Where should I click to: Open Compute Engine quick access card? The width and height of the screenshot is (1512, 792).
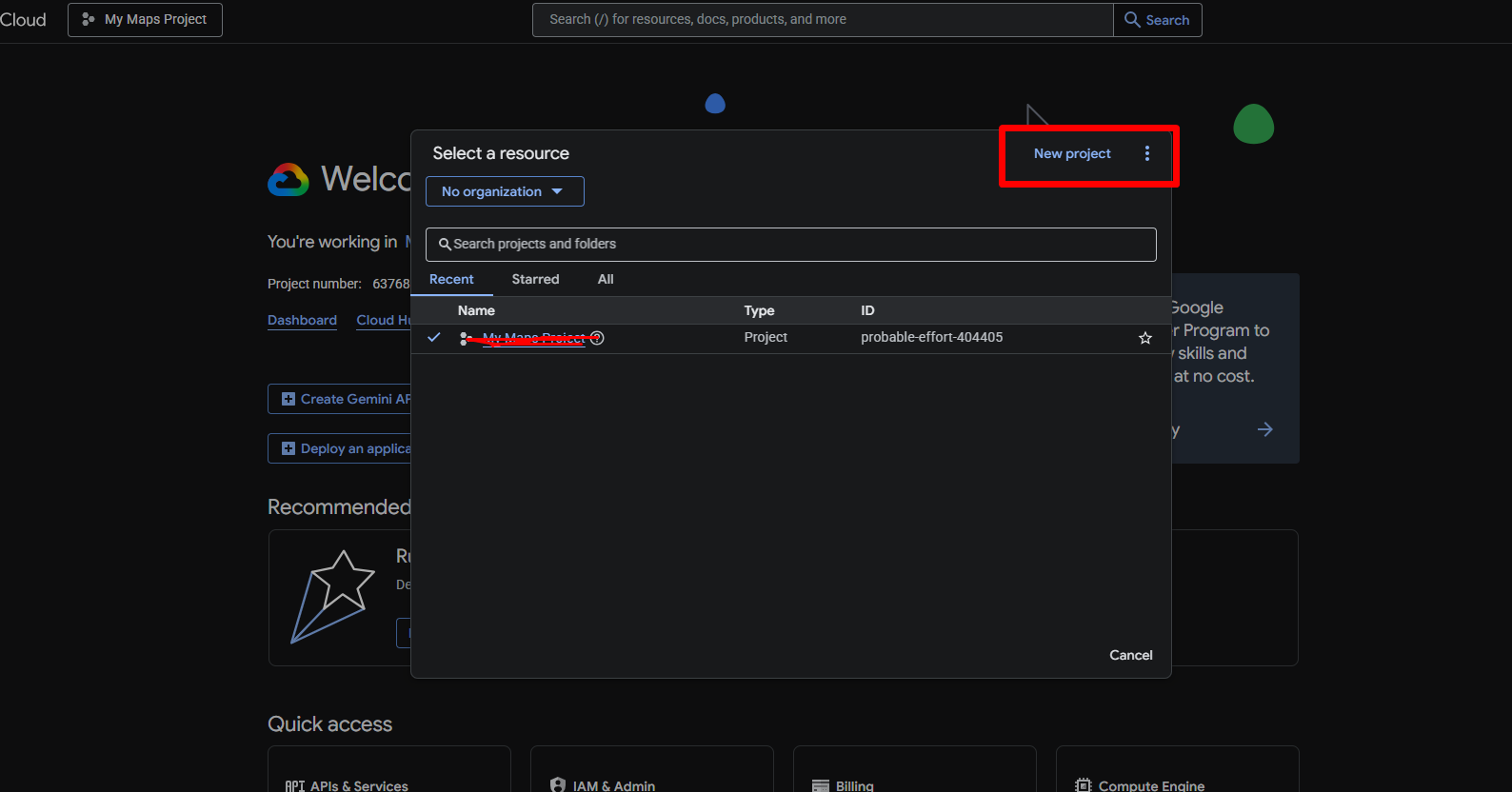[x=1177, y=769]
